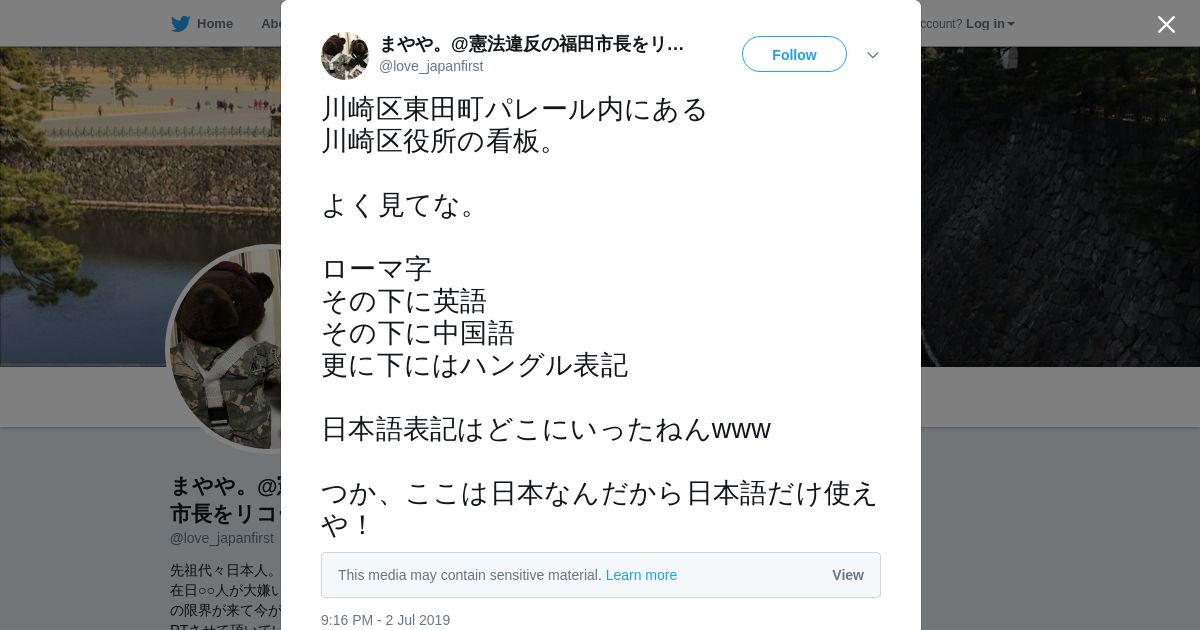
Task: Open the Learn more link
Action: pos(641,575)
